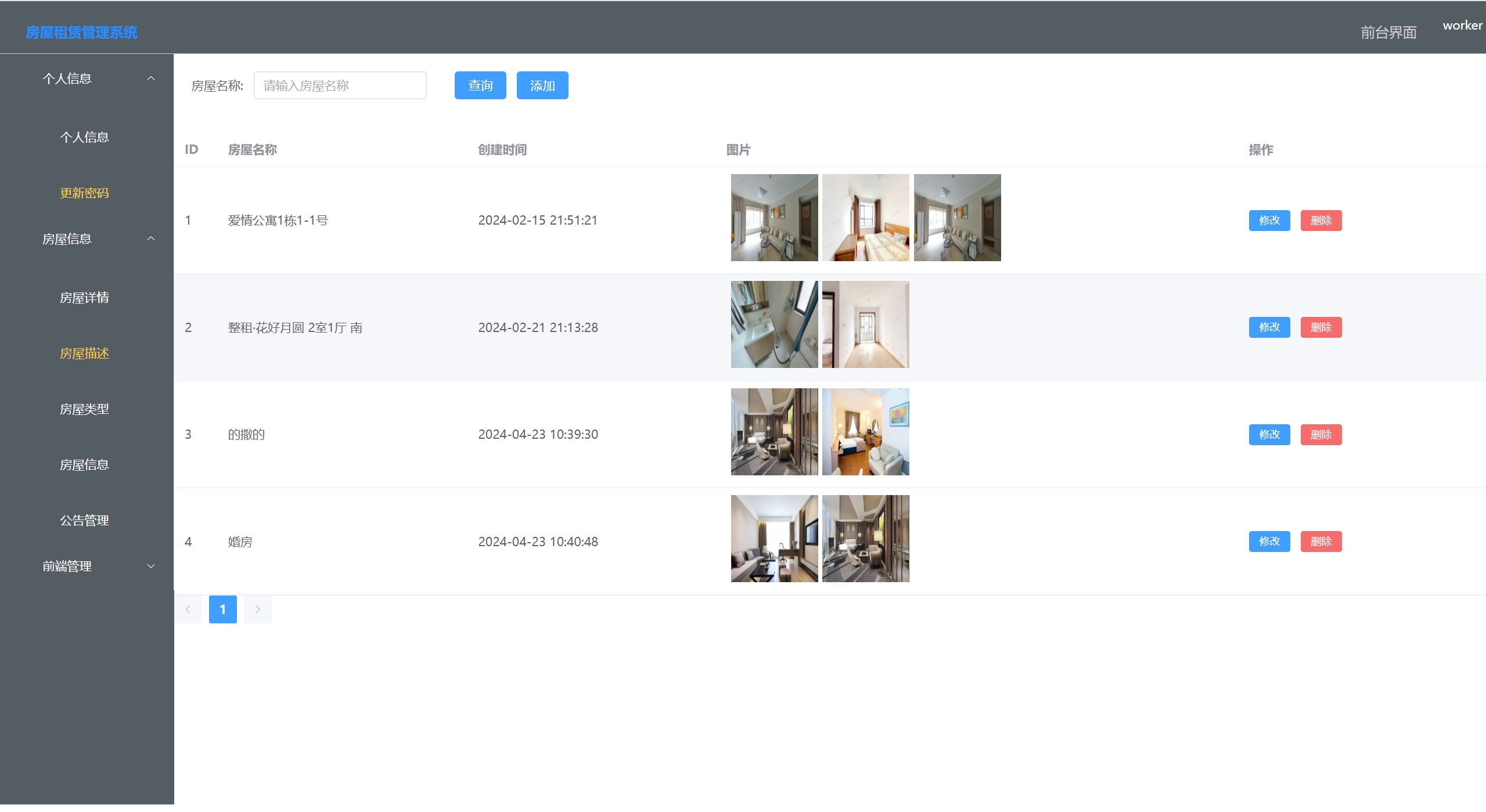Collapse the 房屋信息 sidebar group chevron
1486x812 pixels.
click(151, 239)
